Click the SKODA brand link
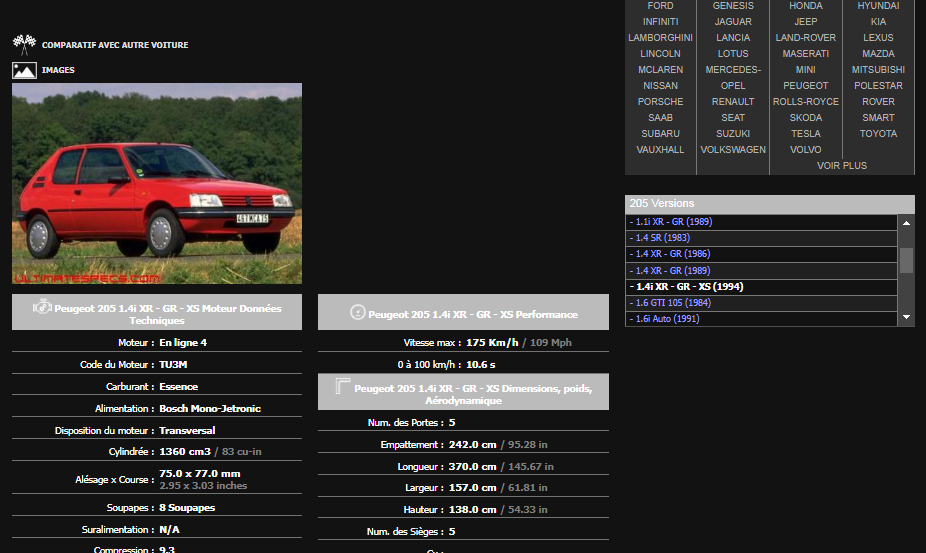The height and width of the screenshot is (553, 926). pyautogui.click(x=806, y=118)
